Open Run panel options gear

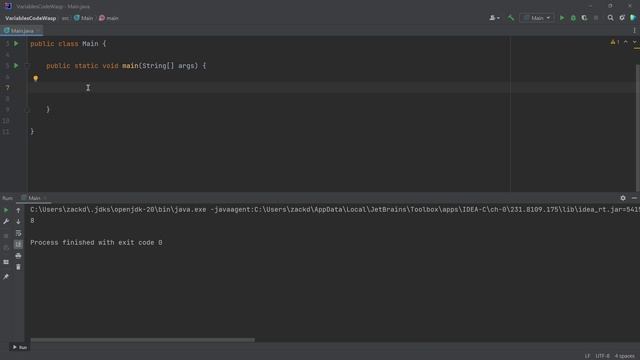click(623, 198)
